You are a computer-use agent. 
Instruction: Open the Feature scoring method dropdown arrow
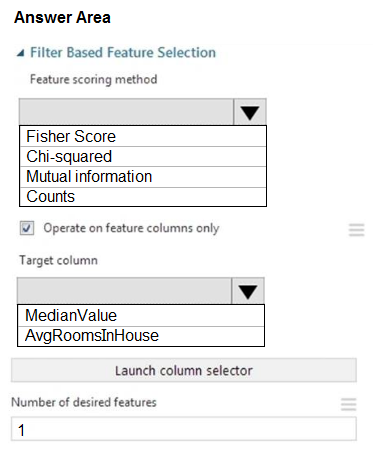(250, 112)
